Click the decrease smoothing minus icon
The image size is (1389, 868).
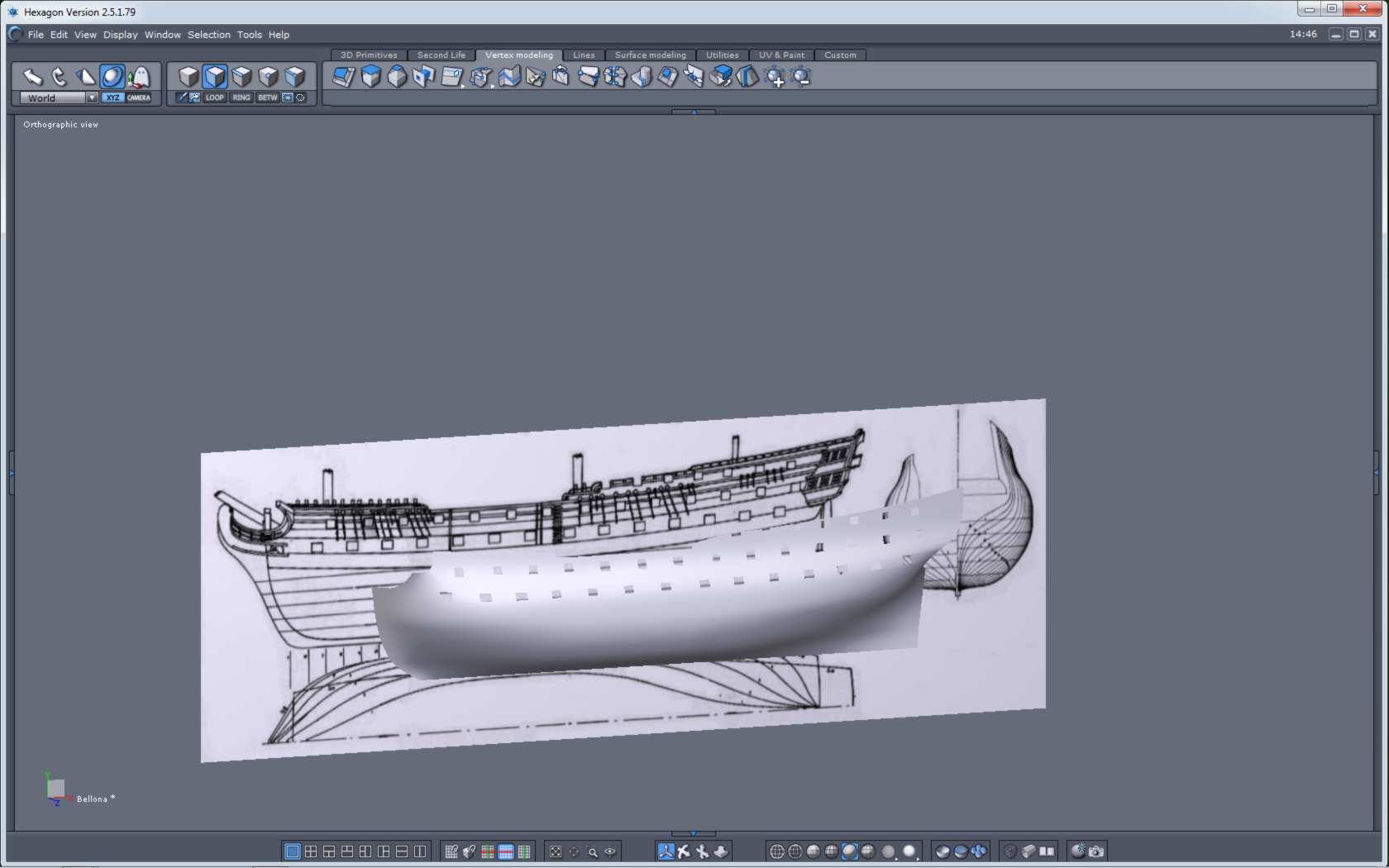click(x=800, y=77)
